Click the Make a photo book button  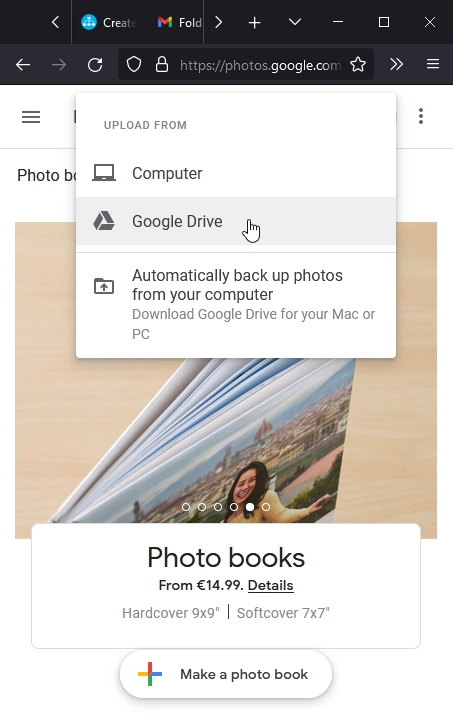[226, 675]
